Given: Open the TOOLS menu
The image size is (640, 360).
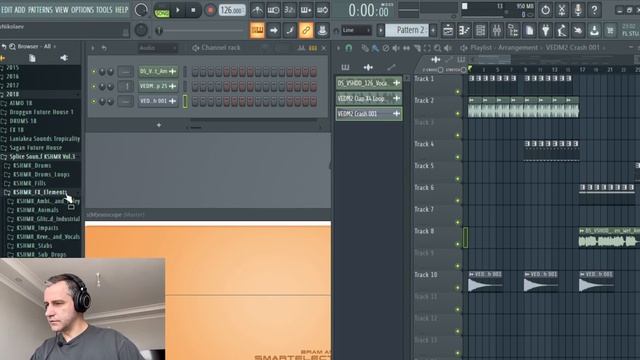Looking at the screenshot, I should coord(104,9).
